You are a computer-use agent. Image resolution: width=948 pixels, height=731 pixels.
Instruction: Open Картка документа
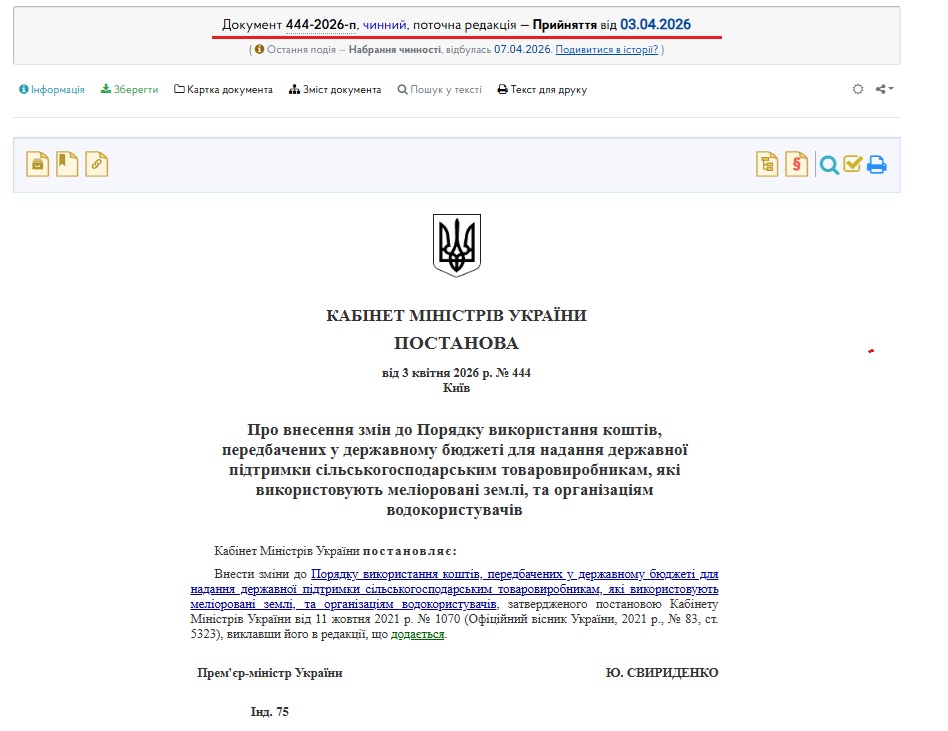(224, 89)
